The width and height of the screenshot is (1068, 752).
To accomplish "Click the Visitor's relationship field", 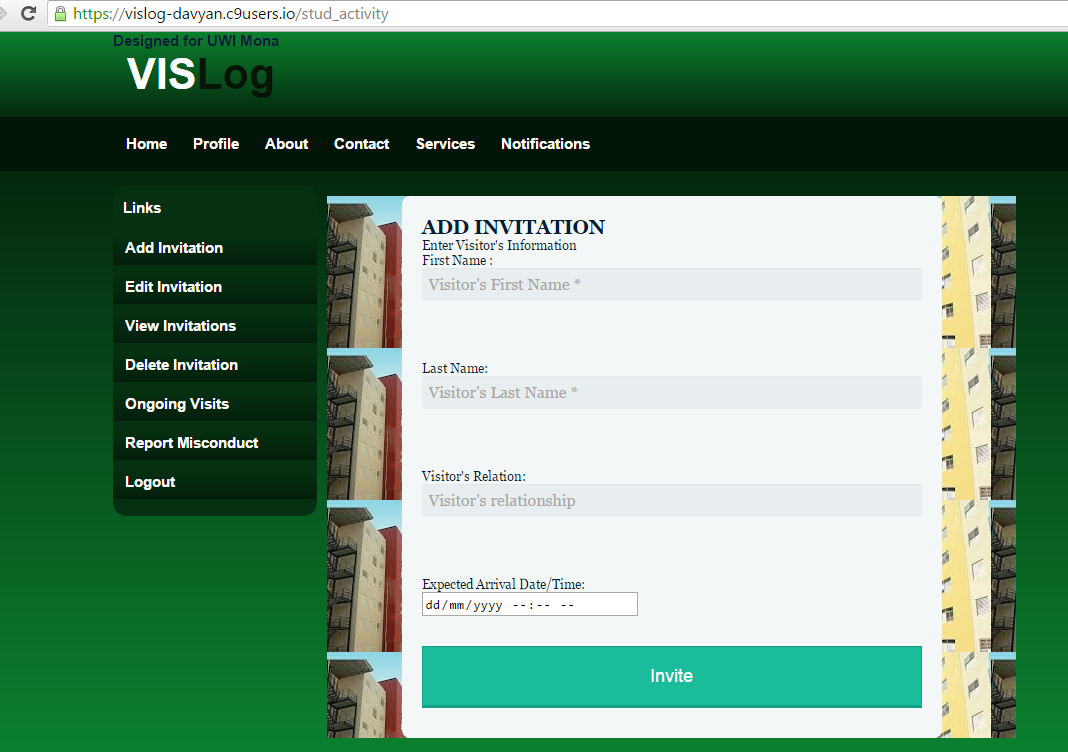I will pyautogui.click(x=672, y=501).
